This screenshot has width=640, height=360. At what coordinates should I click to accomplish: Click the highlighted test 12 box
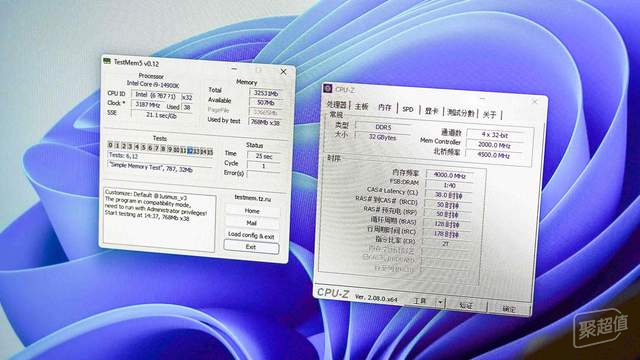[190, 151]
